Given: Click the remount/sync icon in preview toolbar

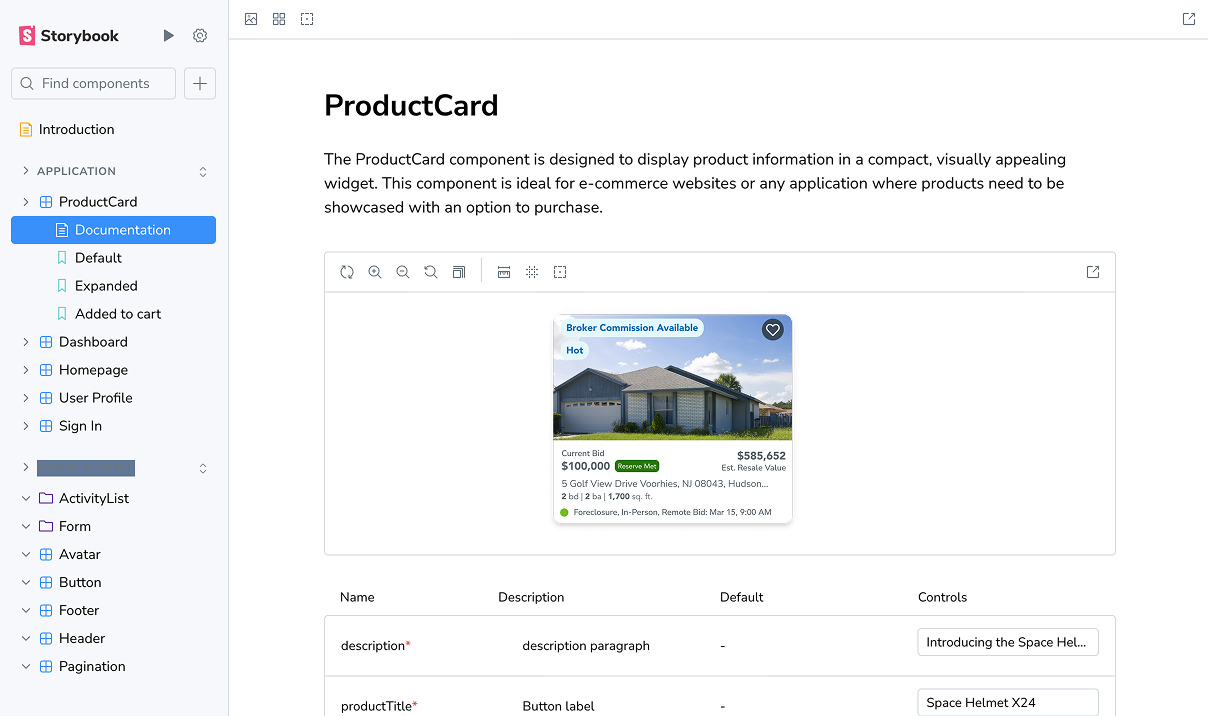Looking at the screenshot, I should [x=347, y=272].
